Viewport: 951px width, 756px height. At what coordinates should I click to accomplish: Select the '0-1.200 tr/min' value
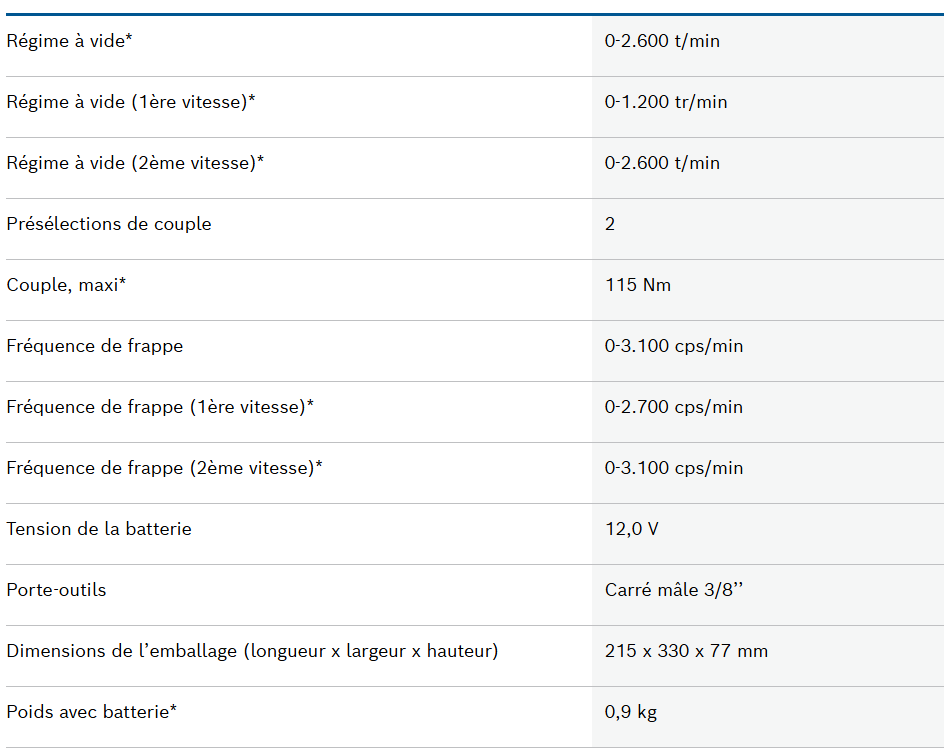(666, 102)
